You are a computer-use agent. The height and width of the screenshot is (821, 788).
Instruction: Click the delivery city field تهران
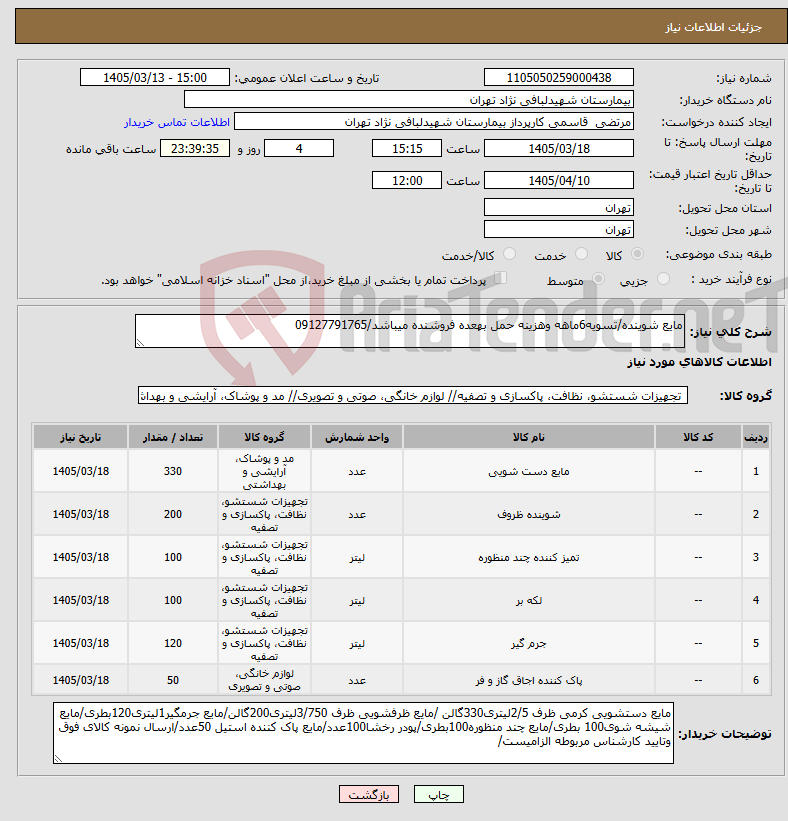click(559, 230)
